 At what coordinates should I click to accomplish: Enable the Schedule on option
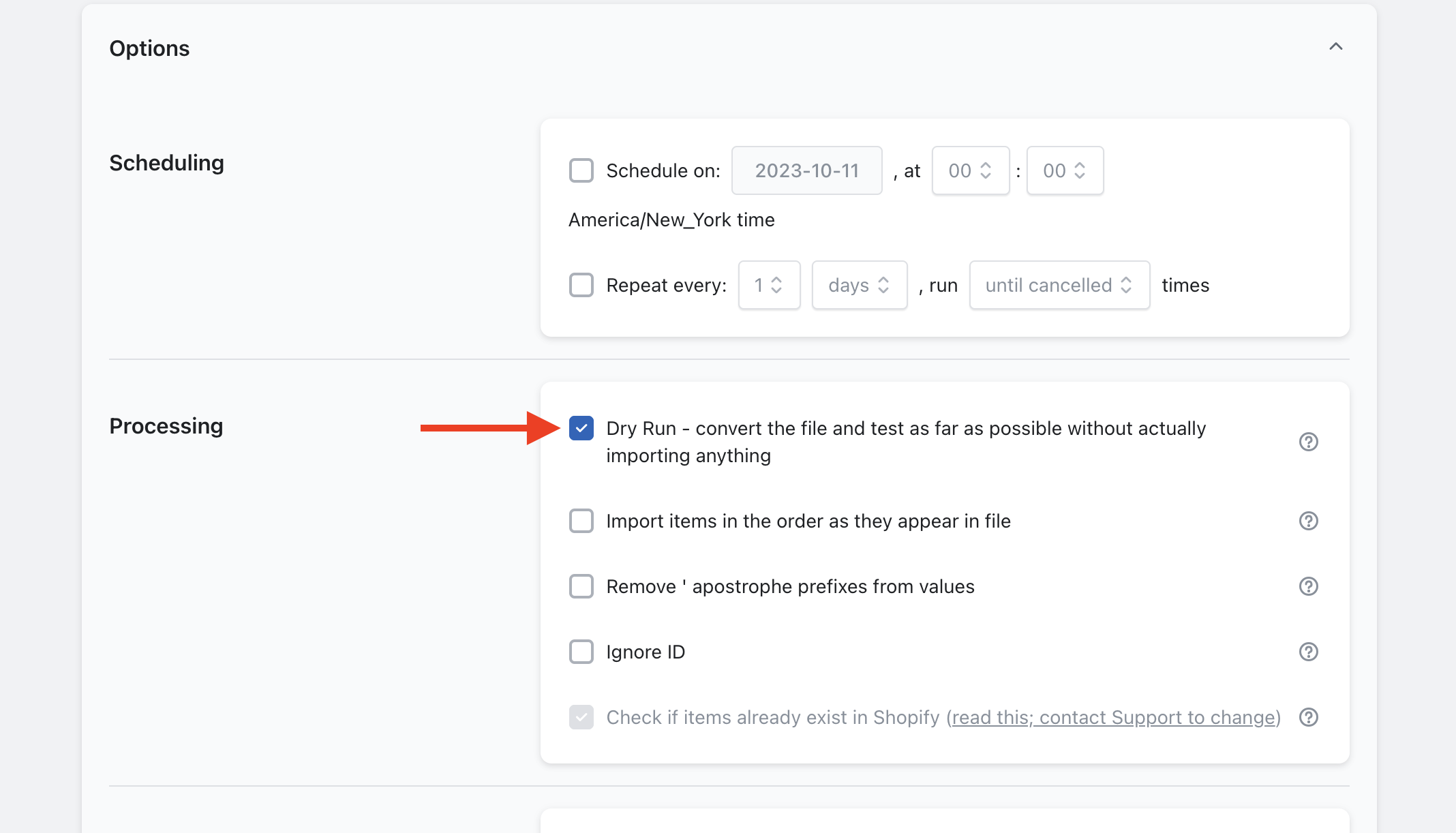581,170
